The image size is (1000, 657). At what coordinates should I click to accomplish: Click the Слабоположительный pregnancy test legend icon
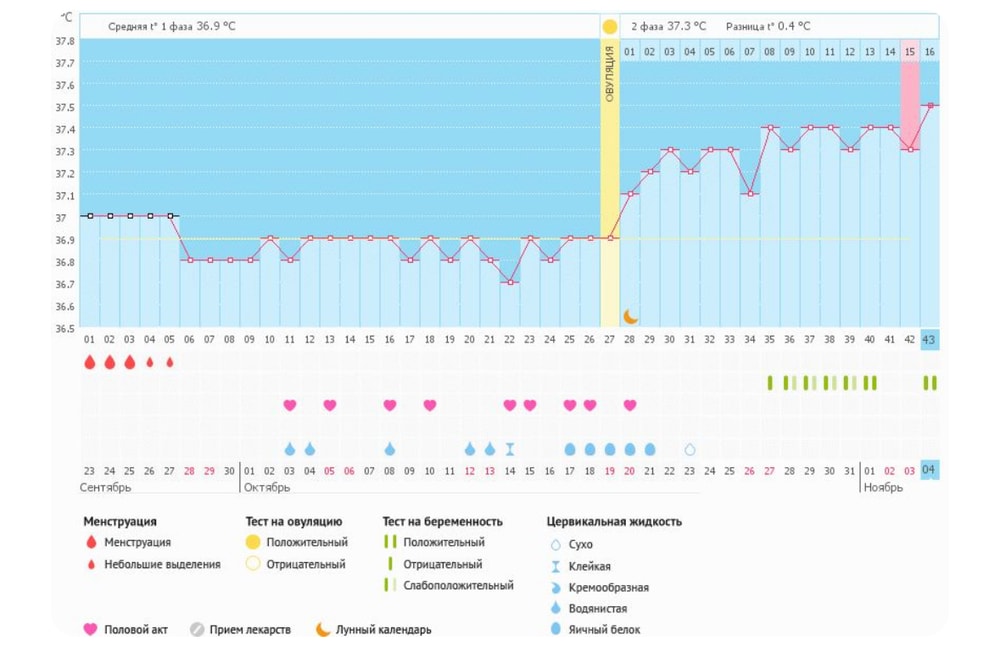tap(391, 585)
